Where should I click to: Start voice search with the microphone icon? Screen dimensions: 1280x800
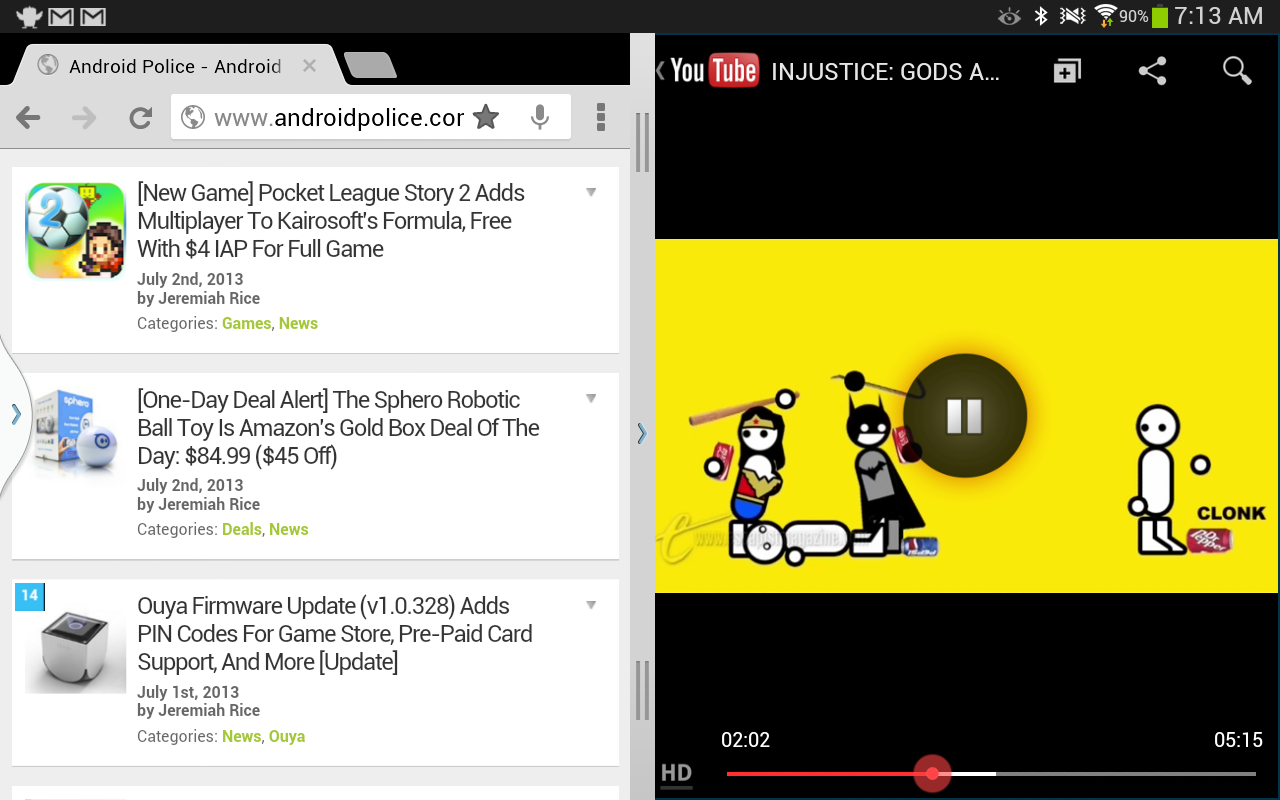pos(540,117)
